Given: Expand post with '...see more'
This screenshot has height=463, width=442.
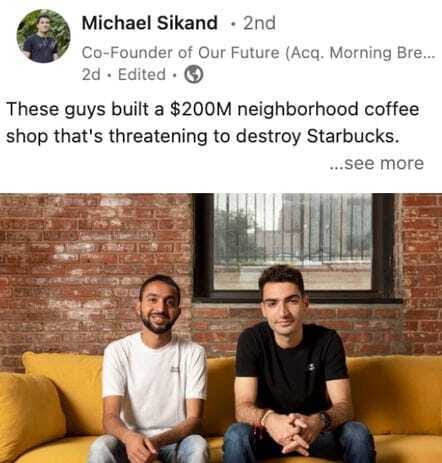Looking at the screenshot, I should pyautogui.click(x=377, y=163).
